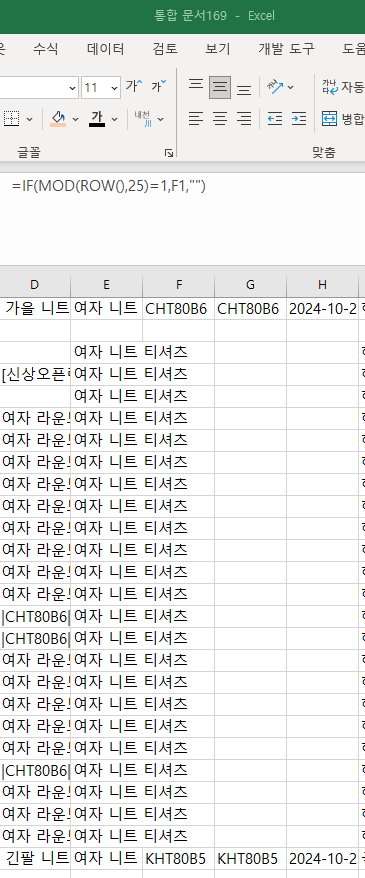This screenshot has height=878, width=365.
Task: Select the CHT80B6 cell in column F
Action: point(179,309)
